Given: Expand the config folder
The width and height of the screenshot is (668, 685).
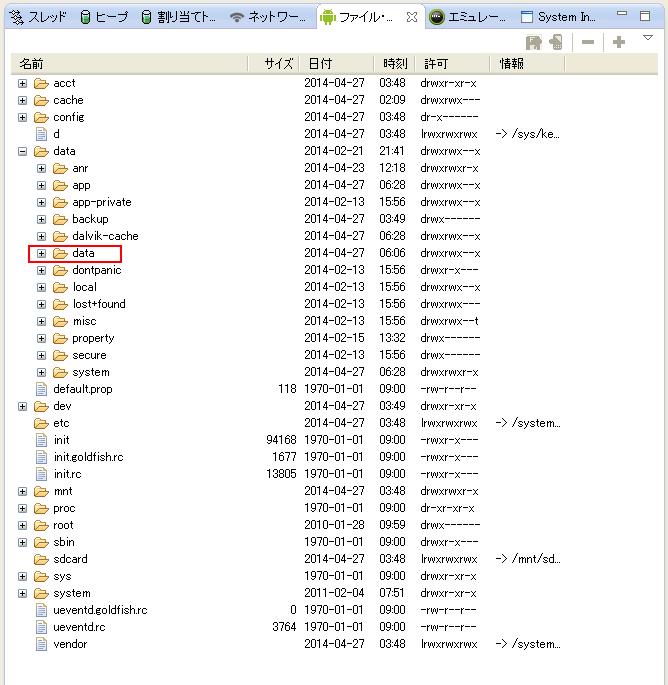Looking at the screenshot, I should (22, 118).
